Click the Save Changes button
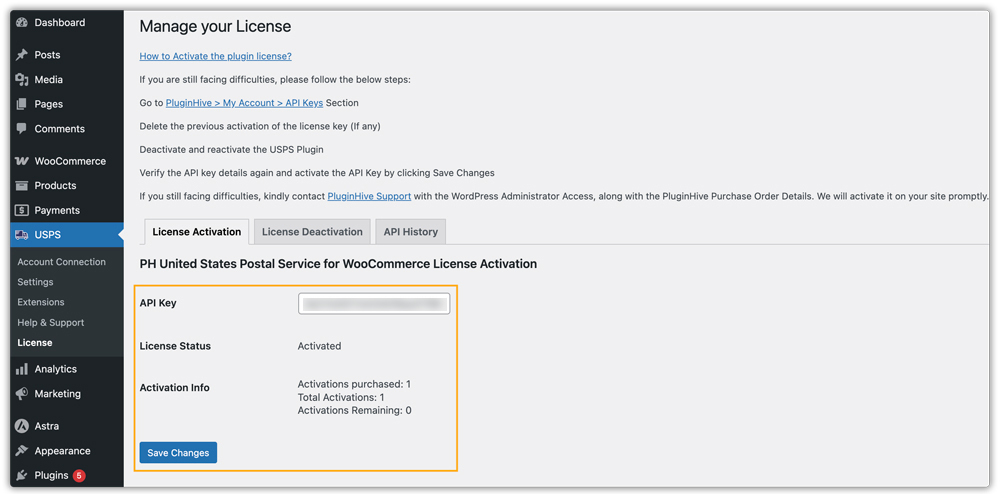Image resolution: width=1000 pixels, height=494 pixels. coord(179,453)
